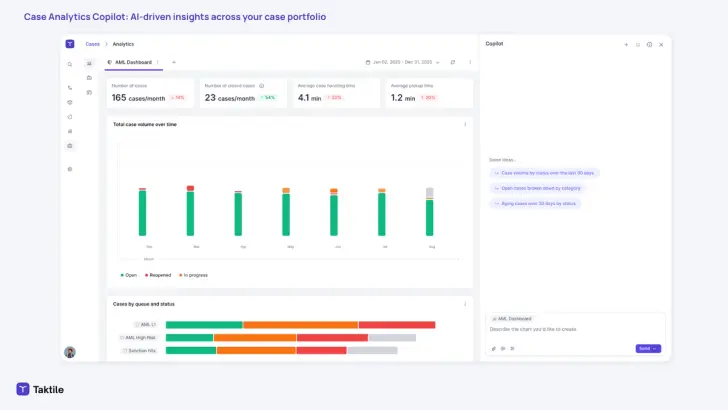This screenshot has height=410, width=728.
Task: Open search from the left sidebar
Action: 70,65
